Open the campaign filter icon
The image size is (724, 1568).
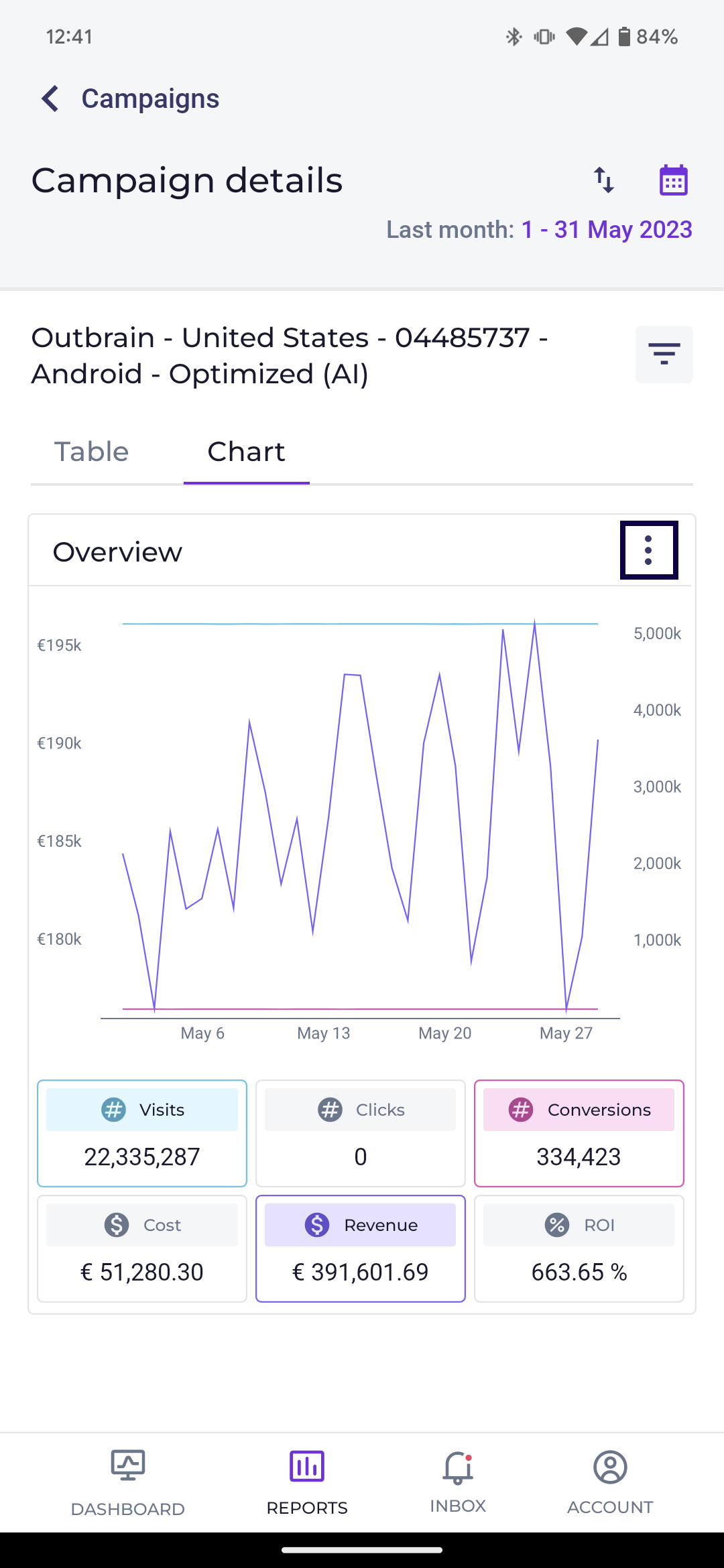(664, 354)
